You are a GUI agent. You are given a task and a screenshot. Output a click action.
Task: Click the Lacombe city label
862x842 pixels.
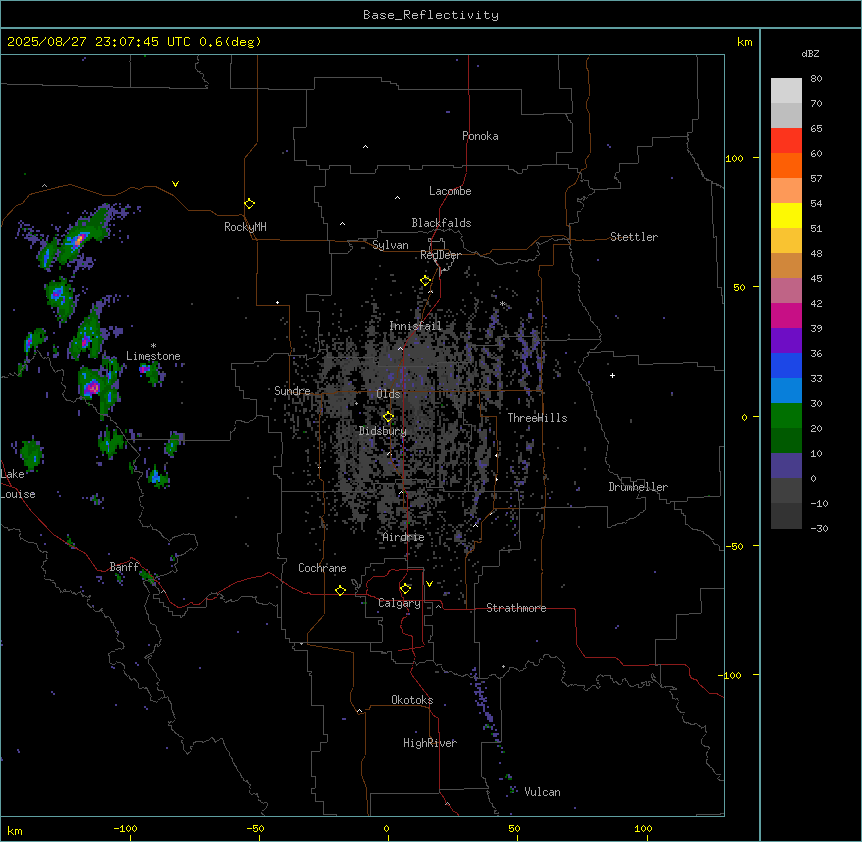pyautogui.click(x=450, y=191)
